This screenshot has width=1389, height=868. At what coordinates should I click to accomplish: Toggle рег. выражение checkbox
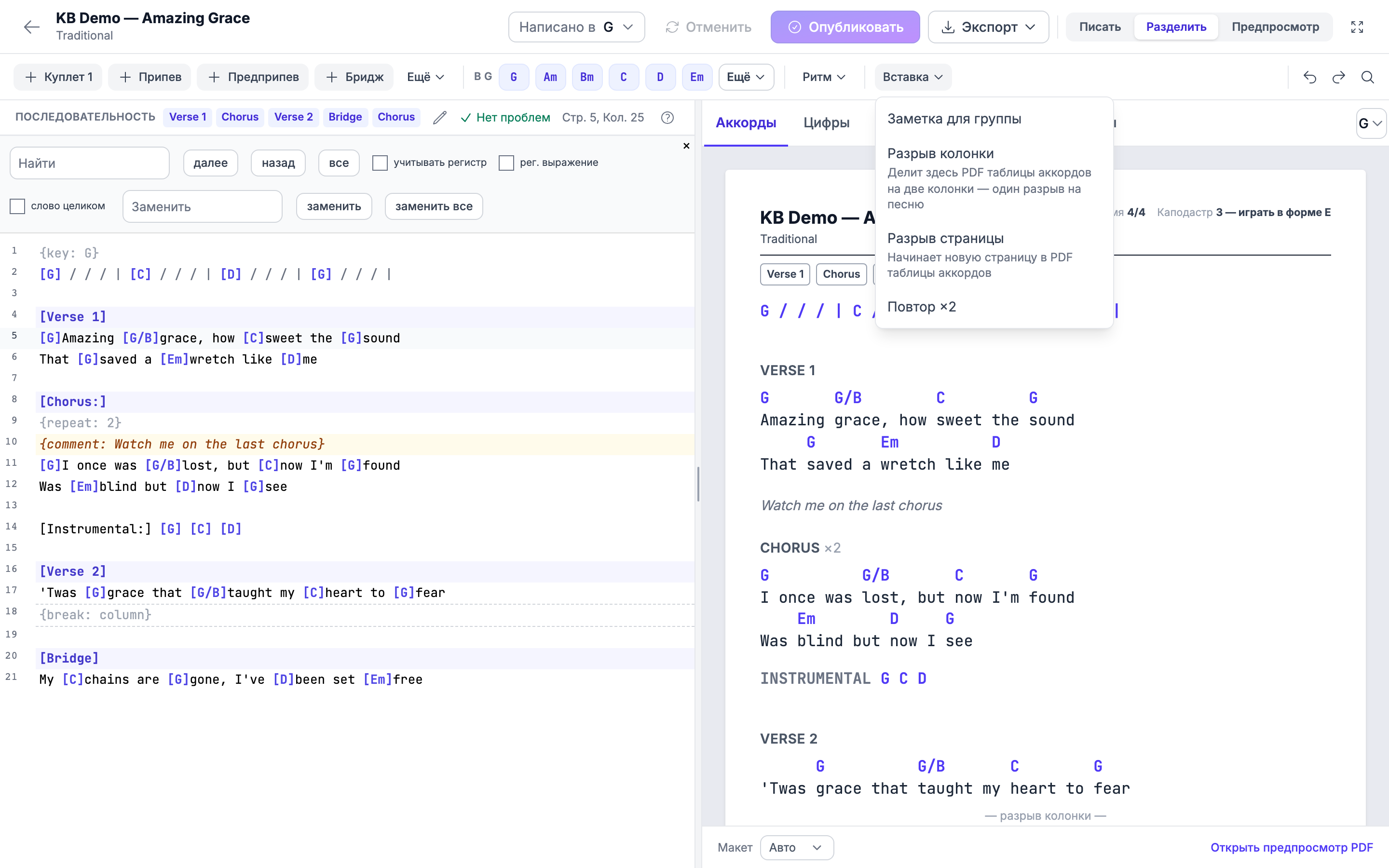tap(506, 163)
